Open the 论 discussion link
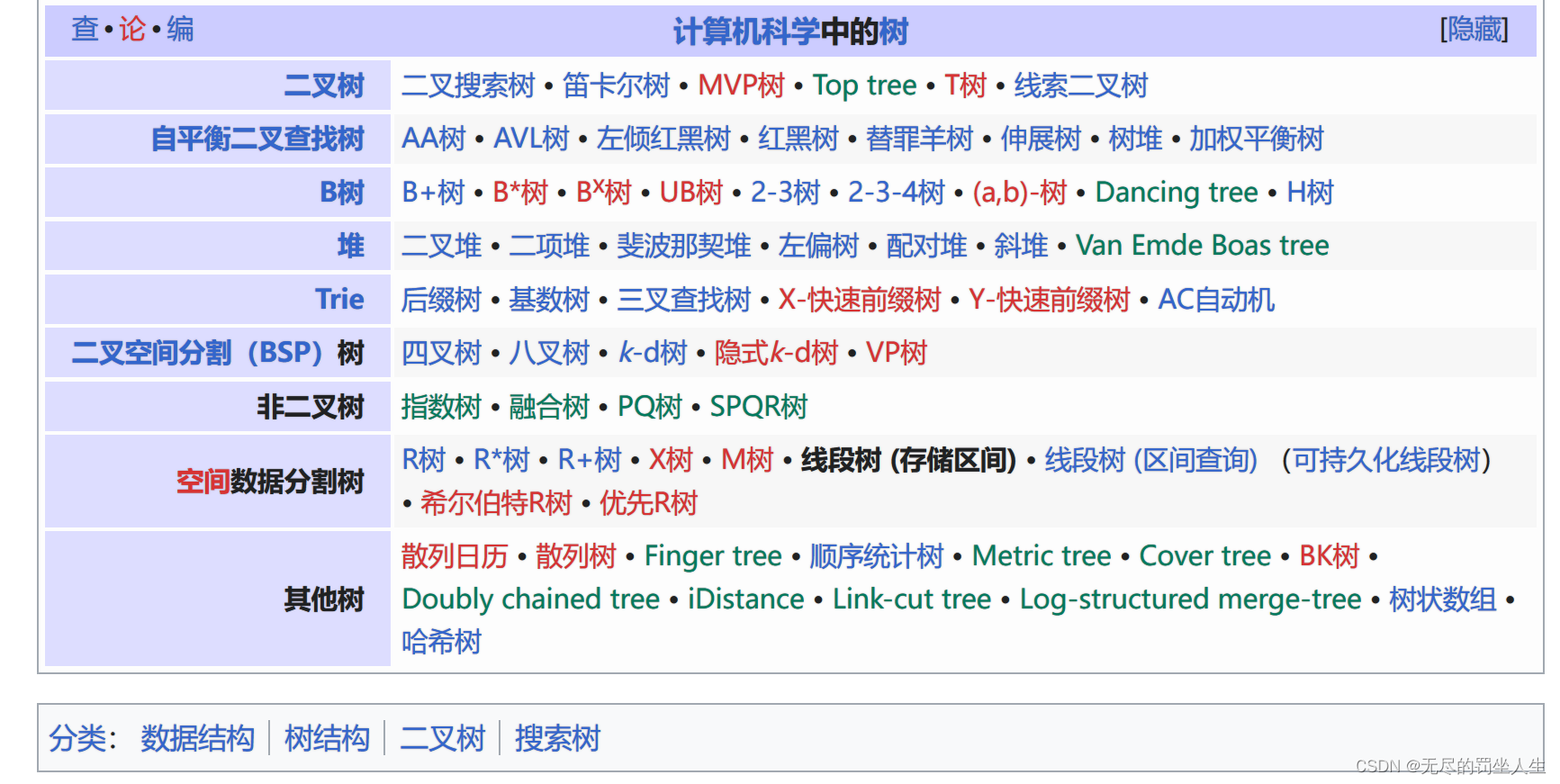The image size is (1560, 784). [x=132, y=30]
